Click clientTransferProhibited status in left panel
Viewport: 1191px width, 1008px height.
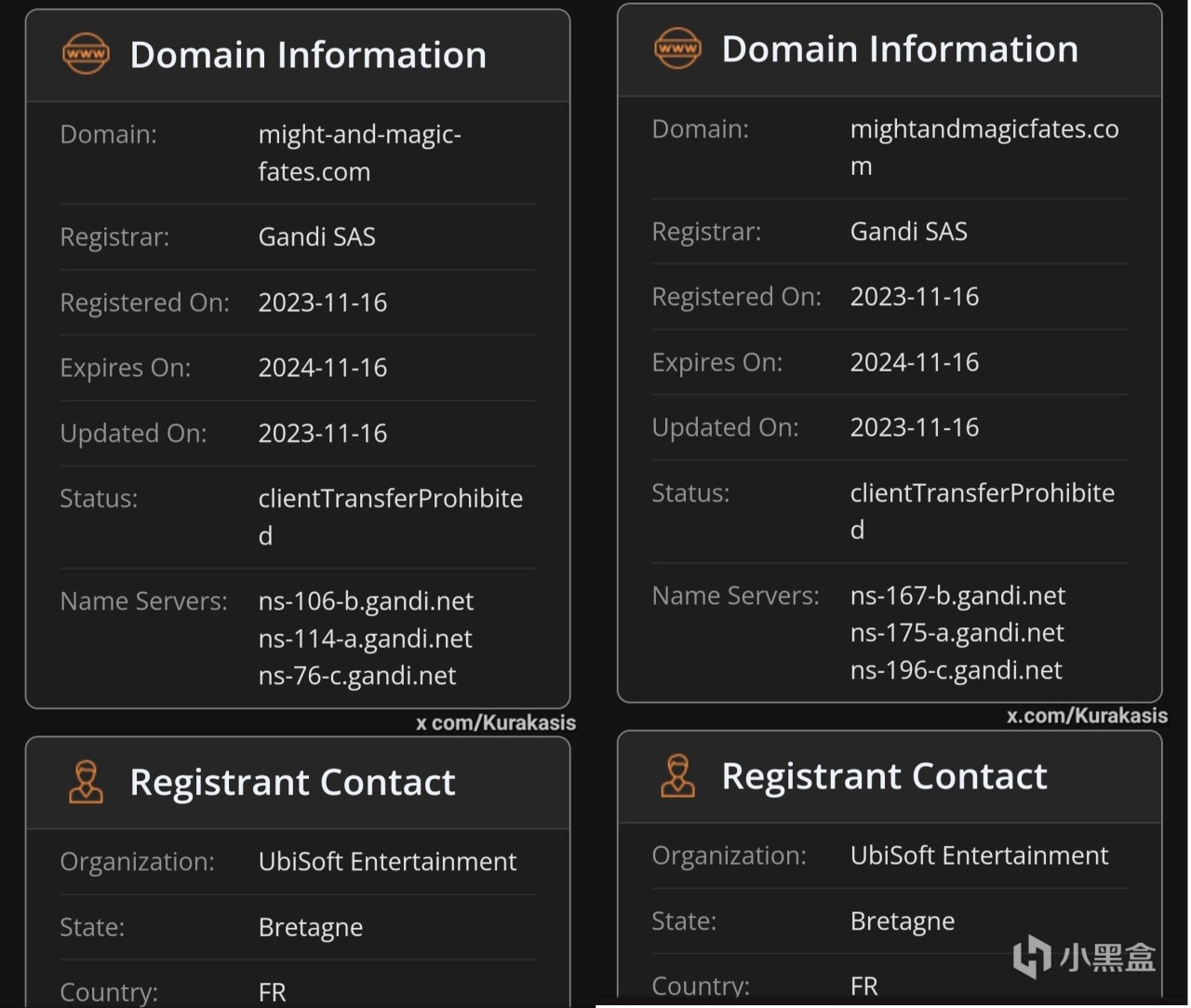390,517
